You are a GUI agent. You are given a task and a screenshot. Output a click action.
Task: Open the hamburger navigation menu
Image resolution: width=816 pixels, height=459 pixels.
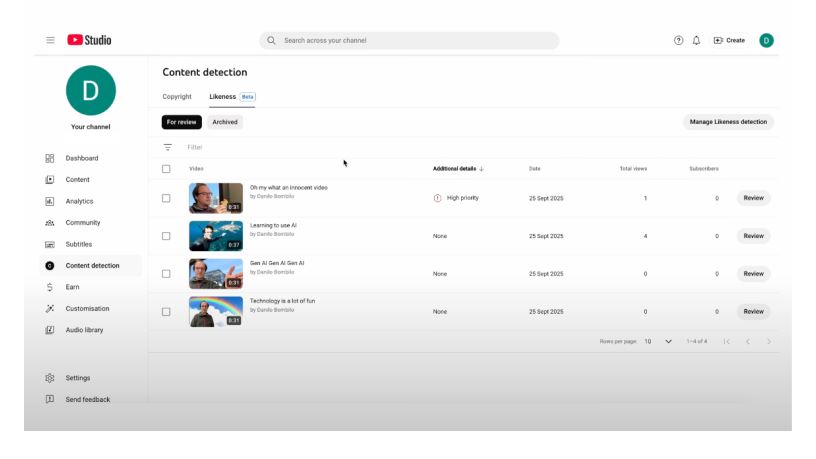50,40
